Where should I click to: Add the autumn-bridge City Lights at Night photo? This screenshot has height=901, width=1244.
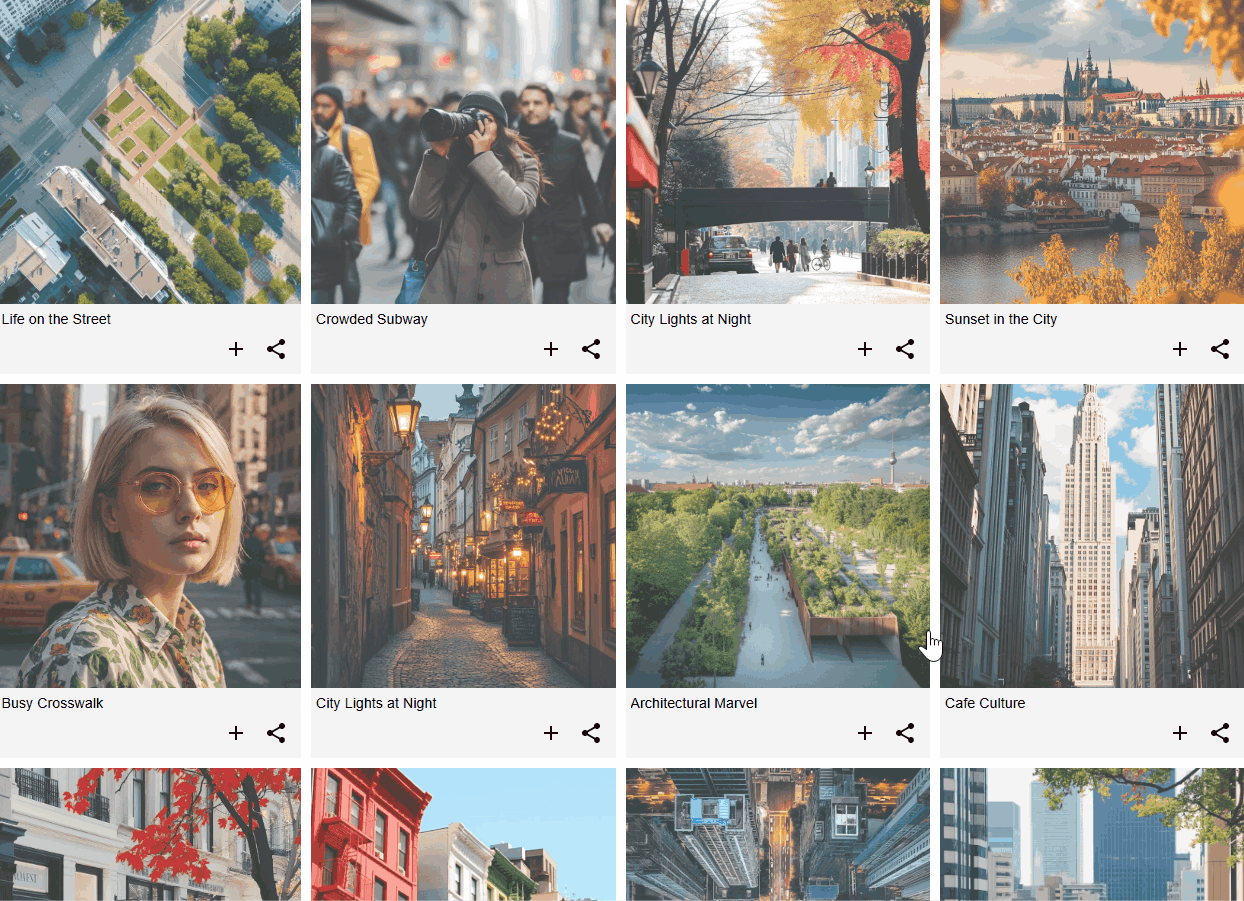tap(865, 349)
